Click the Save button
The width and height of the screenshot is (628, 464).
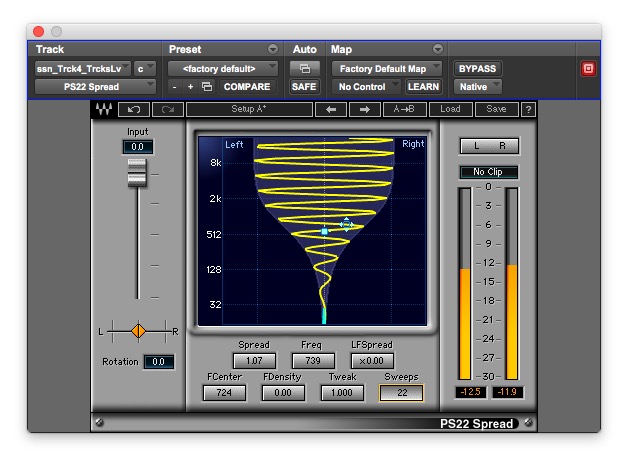click(496, 109)
